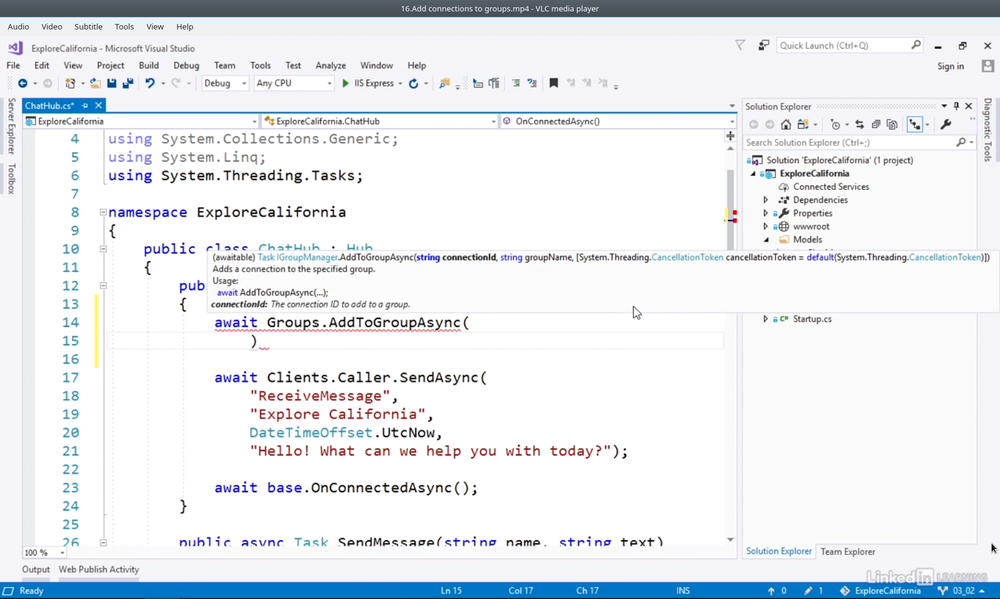This screenshot has height=599, width=1000.
Task: Click the Solution Explorer Home icon
Action: click(786, 124)
